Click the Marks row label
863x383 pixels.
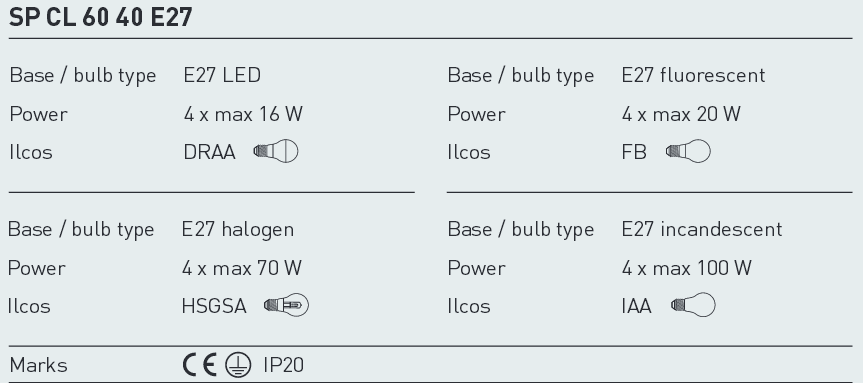39,365
